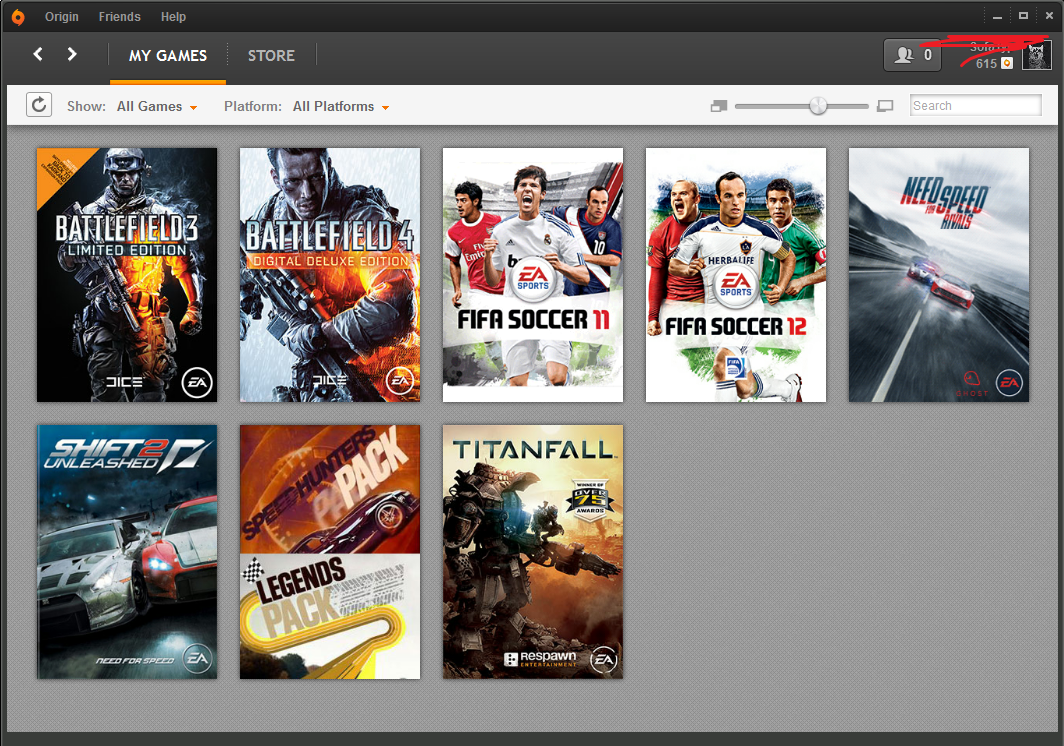Close the Origin window

pos(1049,16)
